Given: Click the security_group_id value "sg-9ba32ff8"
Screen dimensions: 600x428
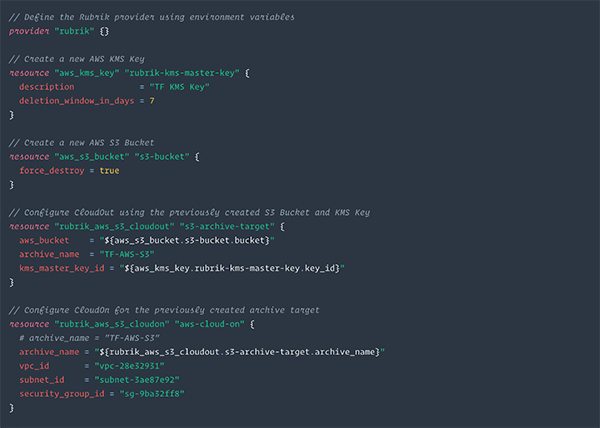Looking at the screenshot, I should (152, 394).
